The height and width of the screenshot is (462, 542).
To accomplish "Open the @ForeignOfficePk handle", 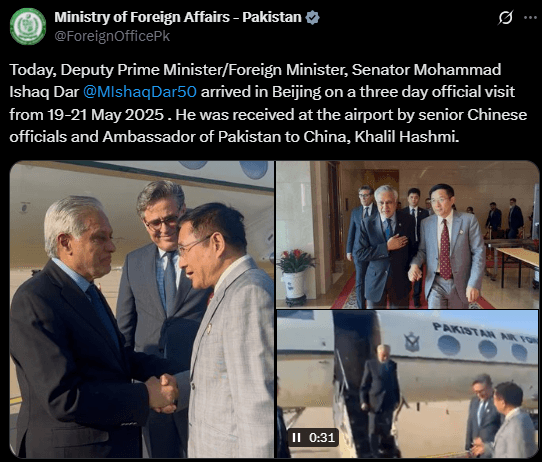I will click(x=112, y=36).
